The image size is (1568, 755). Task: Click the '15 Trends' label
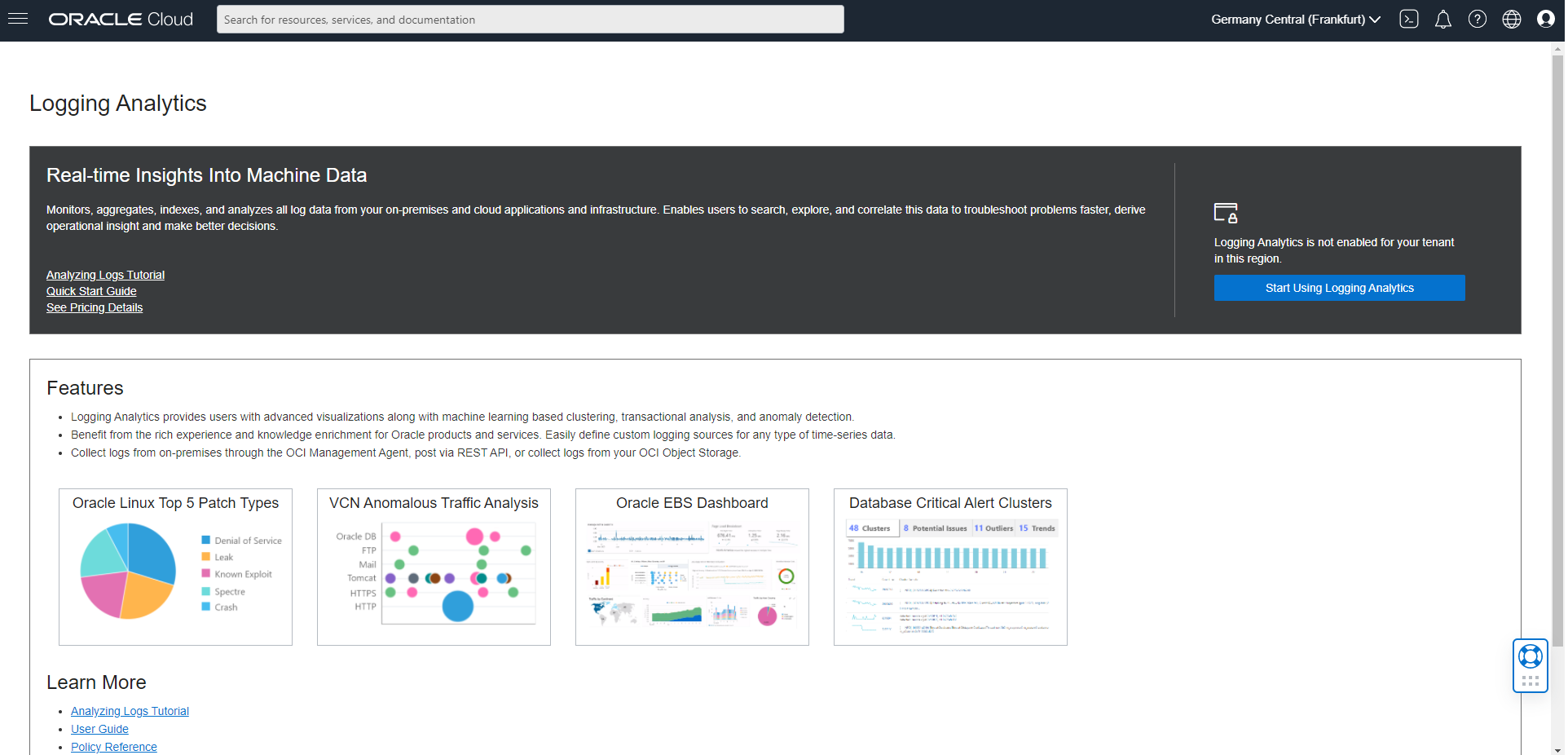pos(1037,528)
